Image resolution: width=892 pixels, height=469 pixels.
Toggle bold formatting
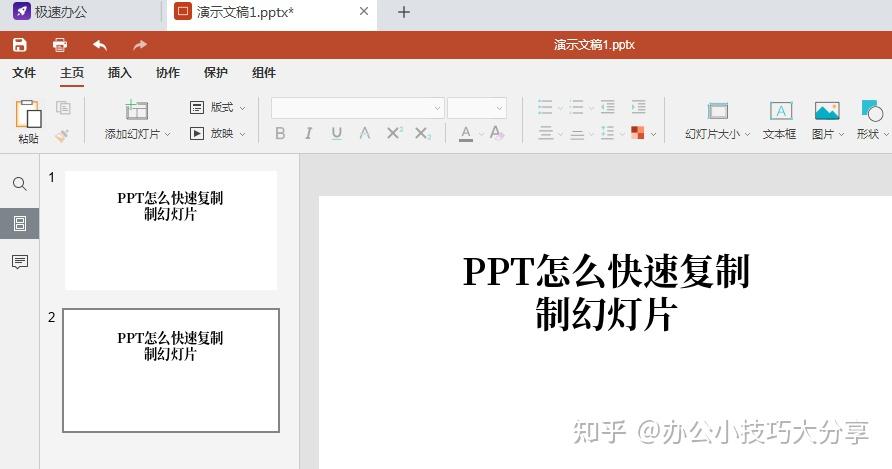point(280,133)
